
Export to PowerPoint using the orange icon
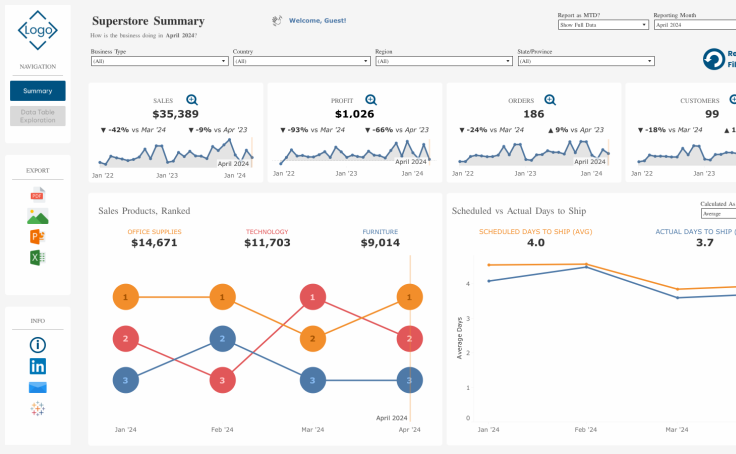click(x=38, y=237)
